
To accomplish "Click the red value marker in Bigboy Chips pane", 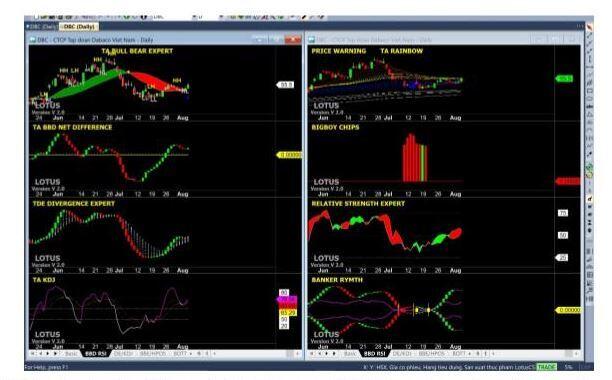I will pyautogui.click(x=568, y=181).
